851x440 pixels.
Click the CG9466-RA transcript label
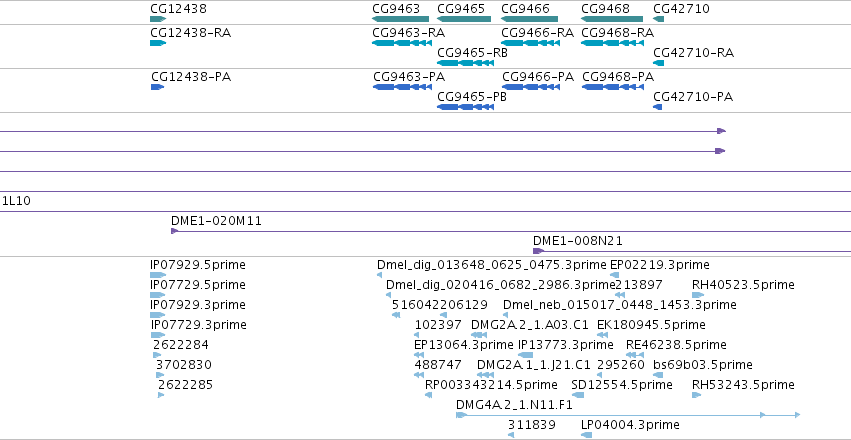pyautogui.click(x=537, y=33)
